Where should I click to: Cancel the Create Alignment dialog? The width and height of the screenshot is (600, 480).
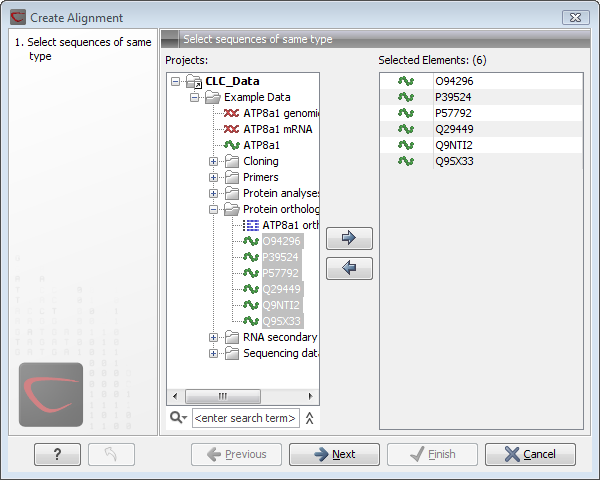coord(530,454)
